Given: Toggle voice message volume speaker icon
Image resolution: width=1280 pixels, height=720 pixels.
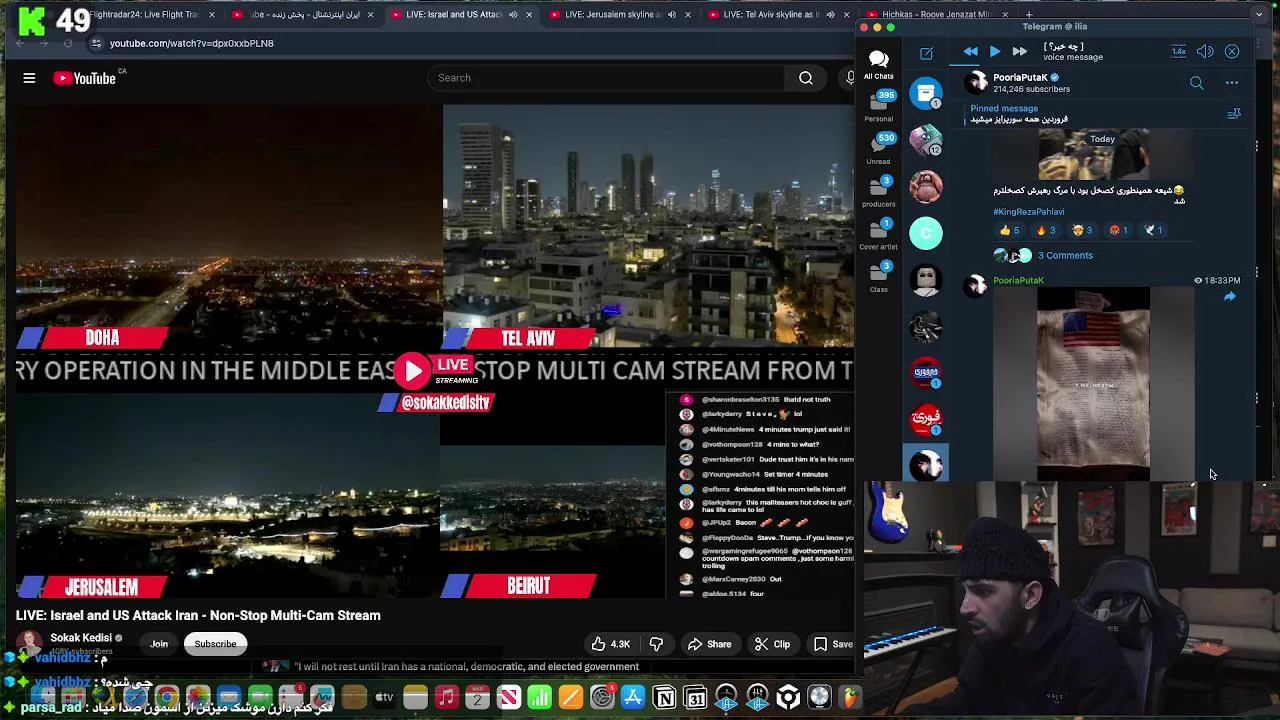Looking at the screenshot, I should click(x=1205, y=51).
